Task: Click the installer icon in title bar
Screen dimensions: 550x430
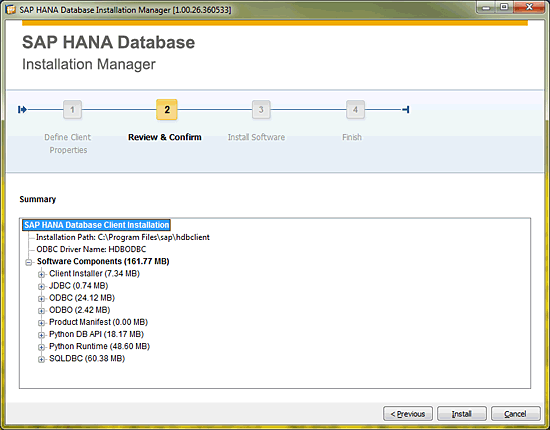Action: (x=11, y=9)
